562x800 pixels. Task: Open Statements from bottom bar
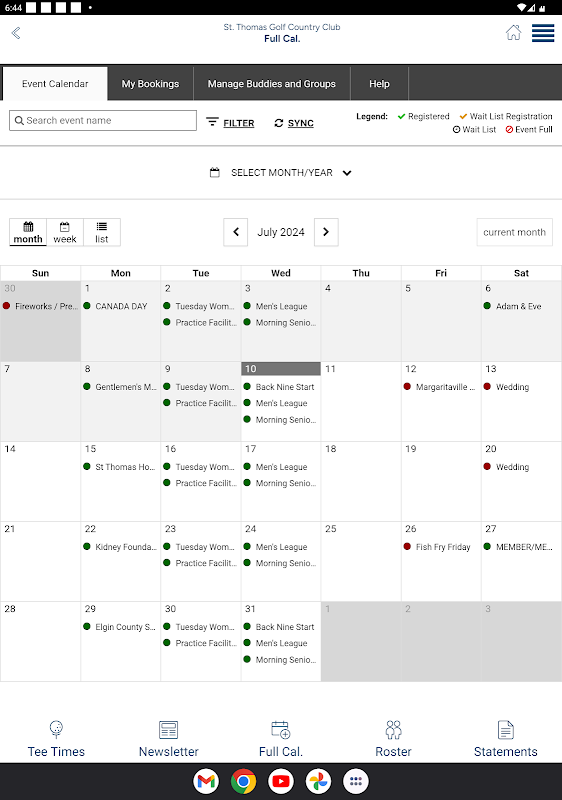[x=505, y=739]
